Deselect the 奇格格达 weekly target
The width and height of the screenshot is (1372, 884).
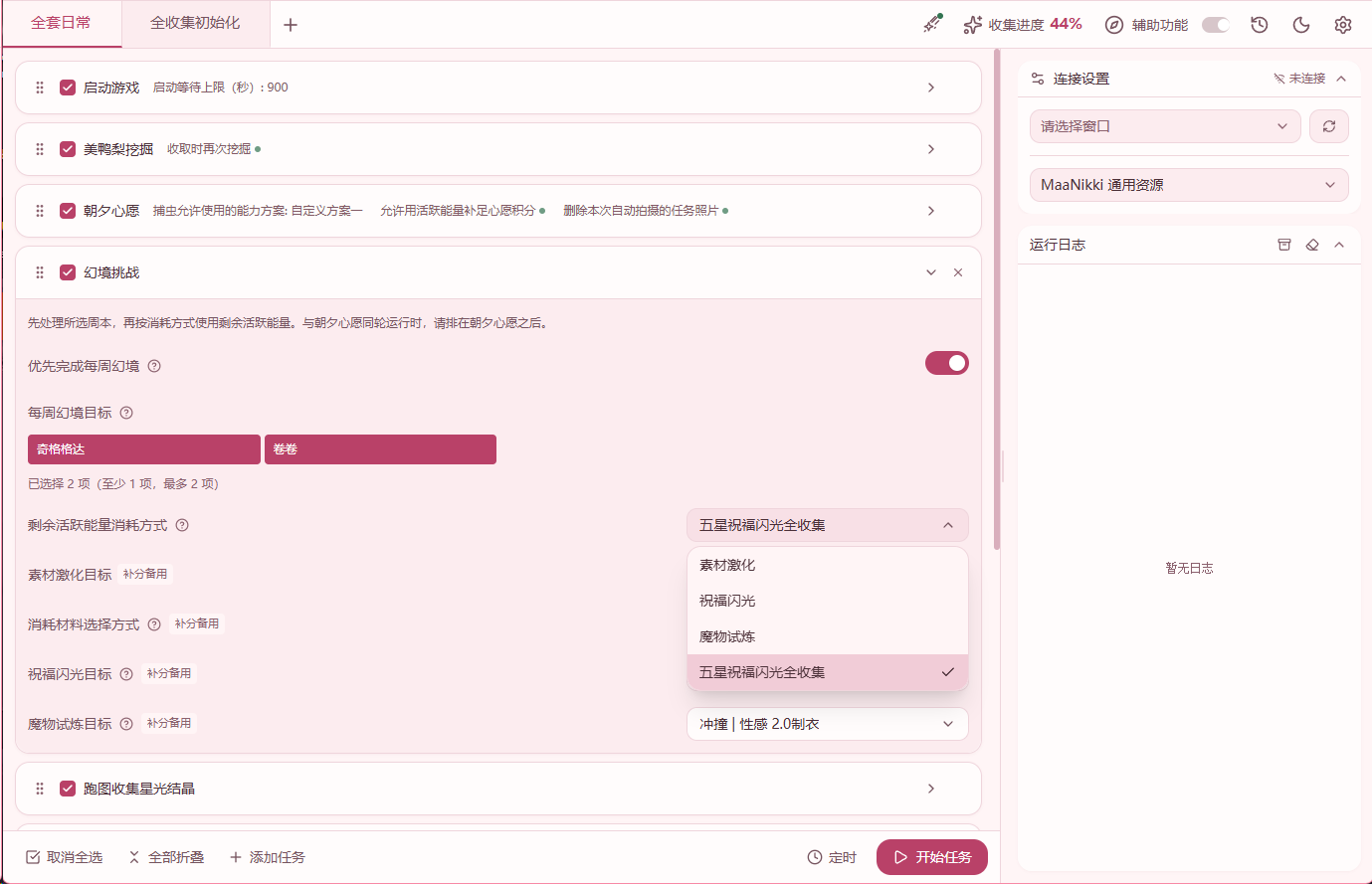click(144, 449)
